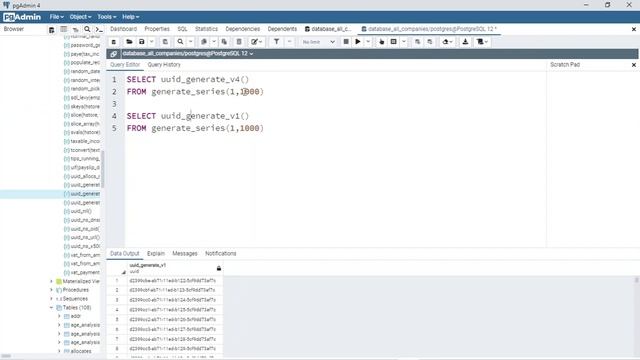This screenshot has height=360, width=640.
Task: Click the Stop query square icon
Action: click(346, 42)
